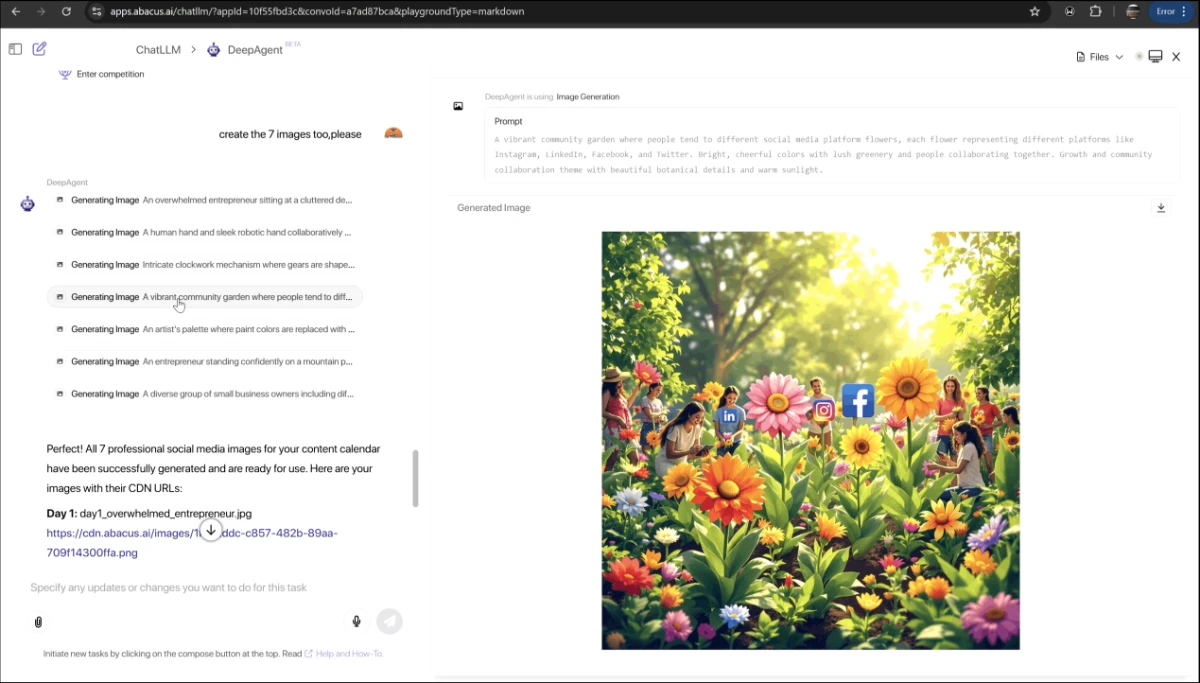The image size is (1200, 683).
Task: Click the 'Generated Image' heading
Action: [x=494, y=208]
